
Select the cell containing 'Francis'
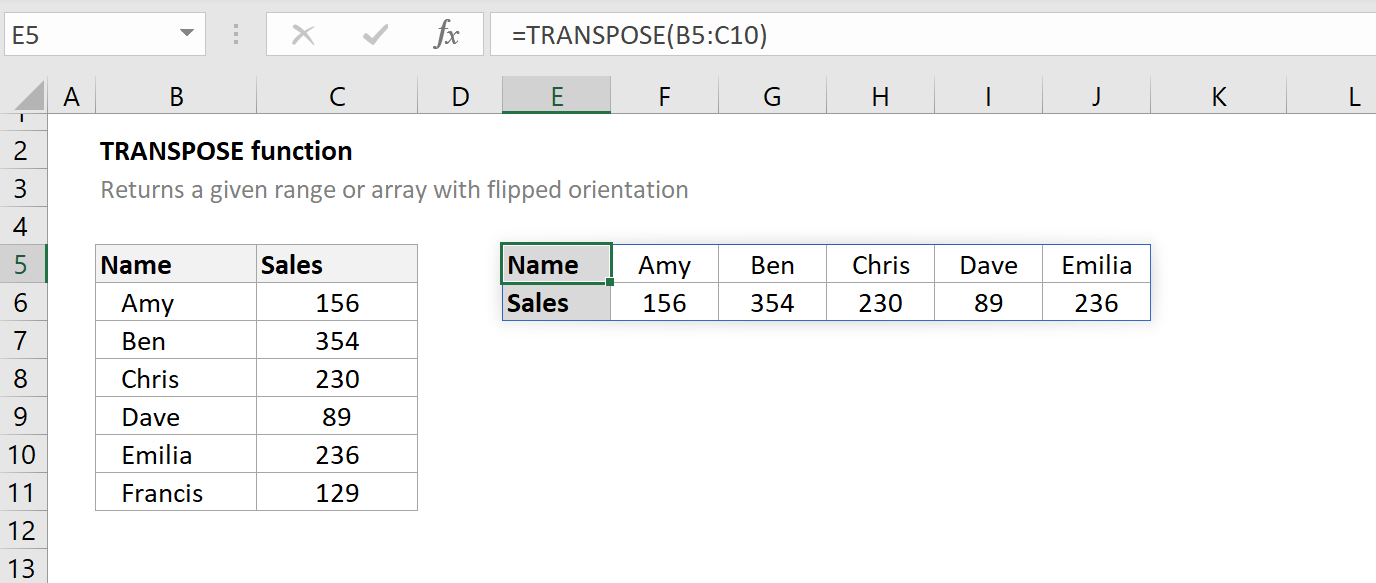[x=175, y=492]
